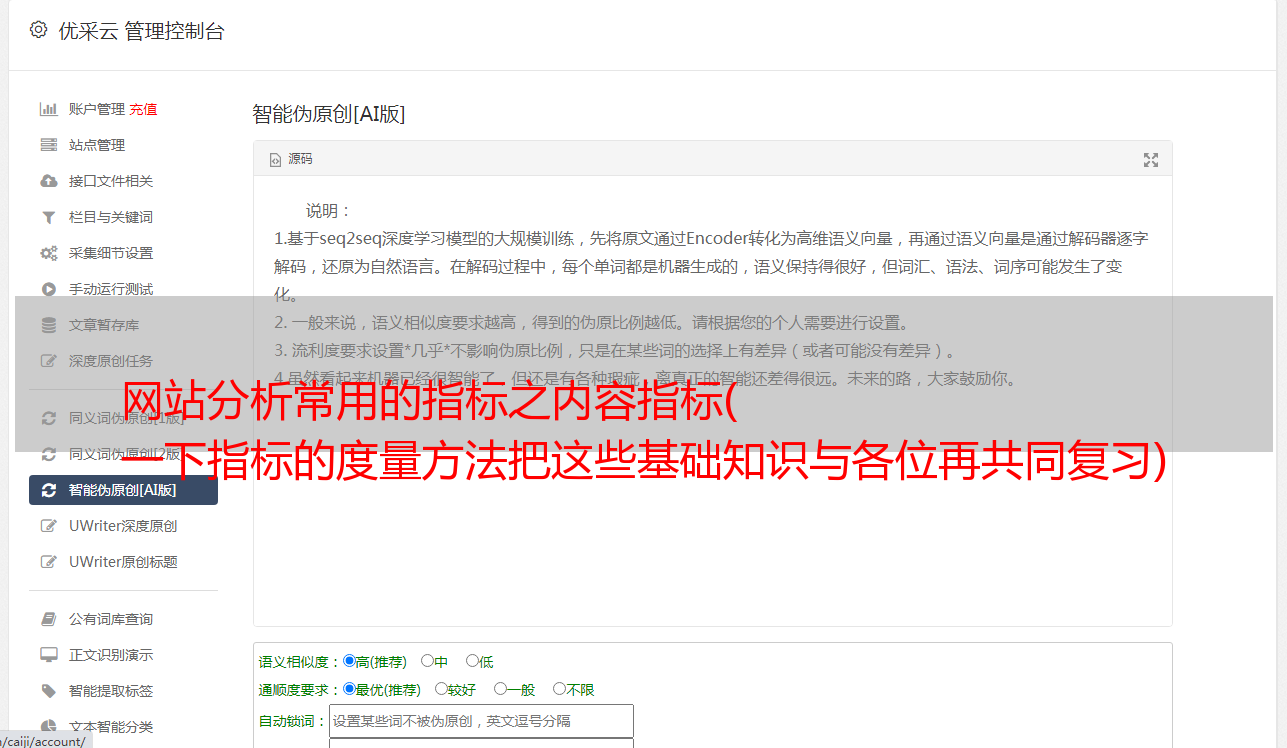Click the 智能提取标签 tag icon
Screen dimensions: 1287x748
coord(48,691)
